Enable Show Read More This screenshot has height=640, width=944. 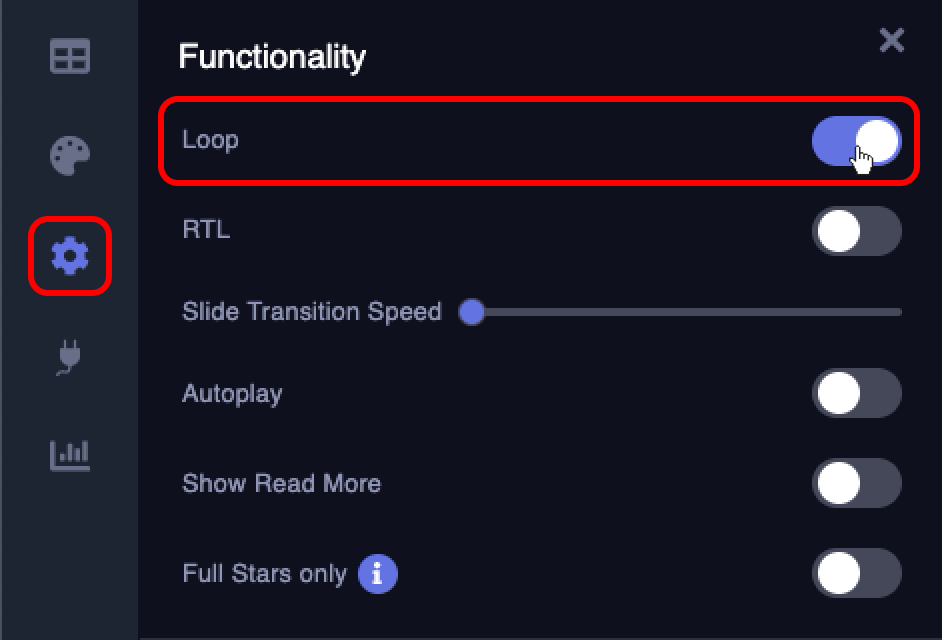[857, 483]
